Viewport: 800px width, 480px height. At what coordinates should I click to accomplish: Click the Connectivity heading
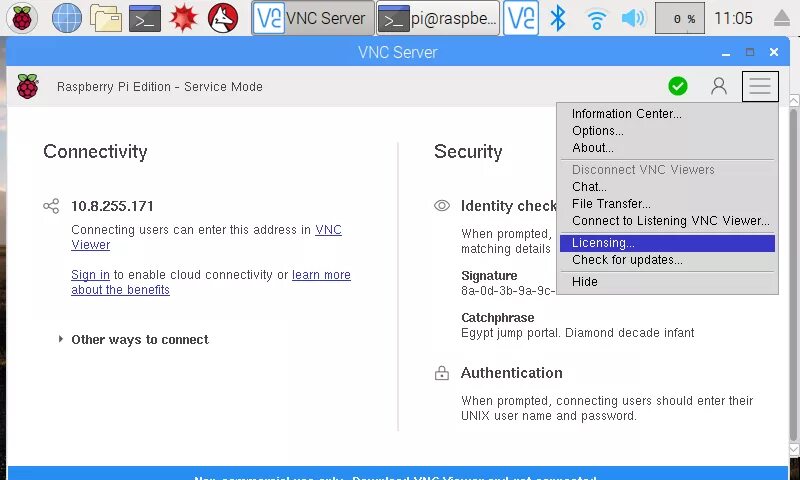click(x=95, y=151)
